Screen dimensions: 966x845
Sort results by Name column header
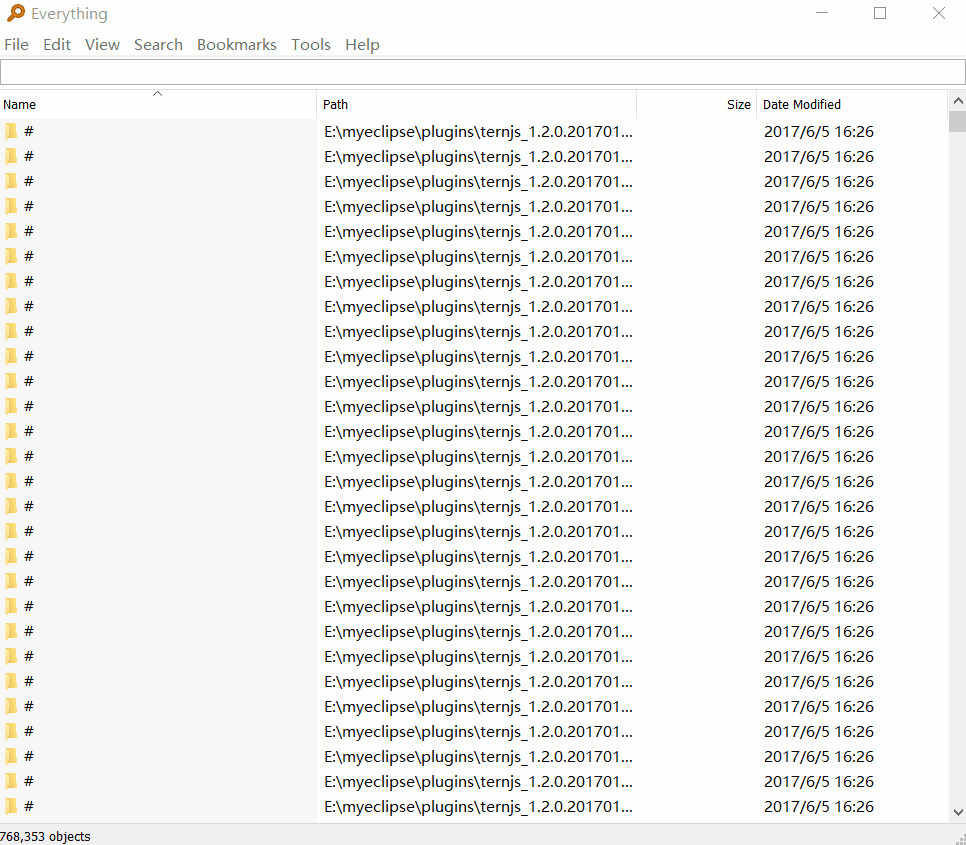(158, 105)
